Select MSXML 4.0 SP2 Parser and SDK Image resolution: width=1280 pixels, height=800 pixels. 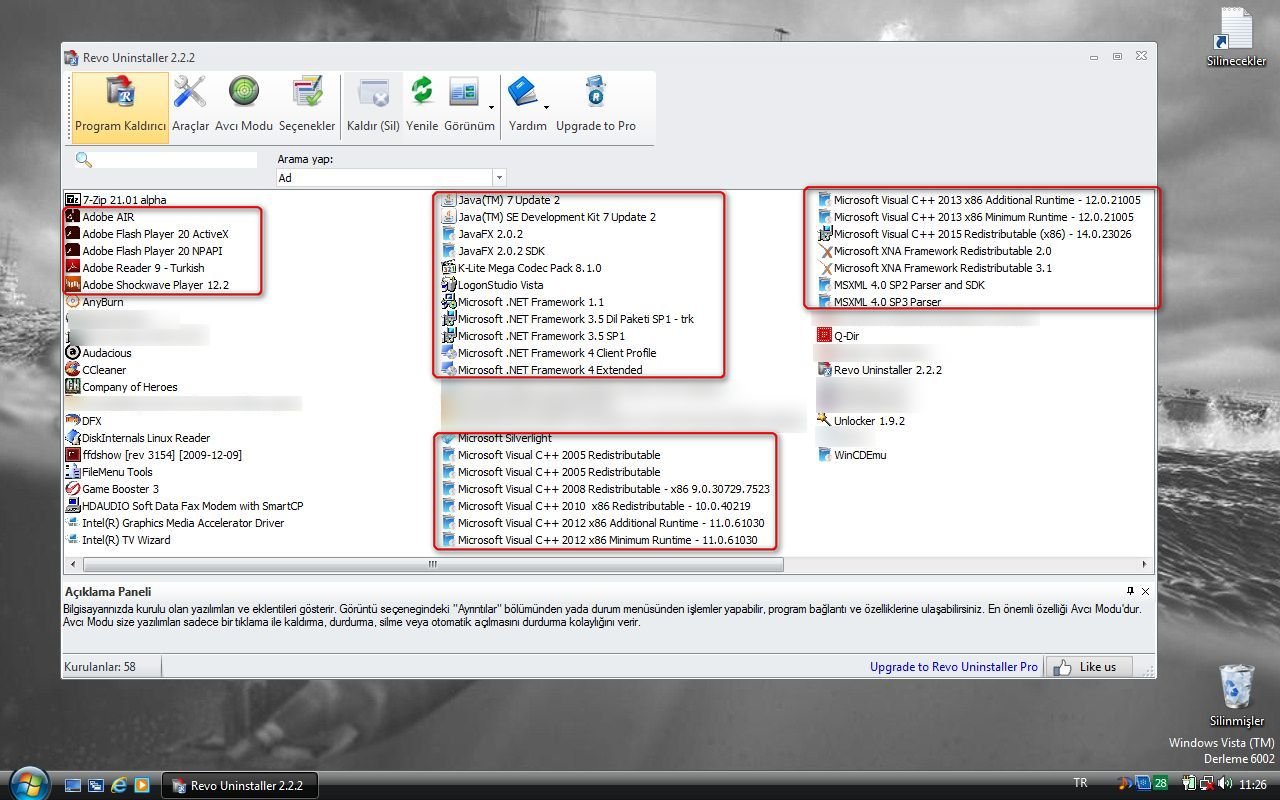[903, 285]
